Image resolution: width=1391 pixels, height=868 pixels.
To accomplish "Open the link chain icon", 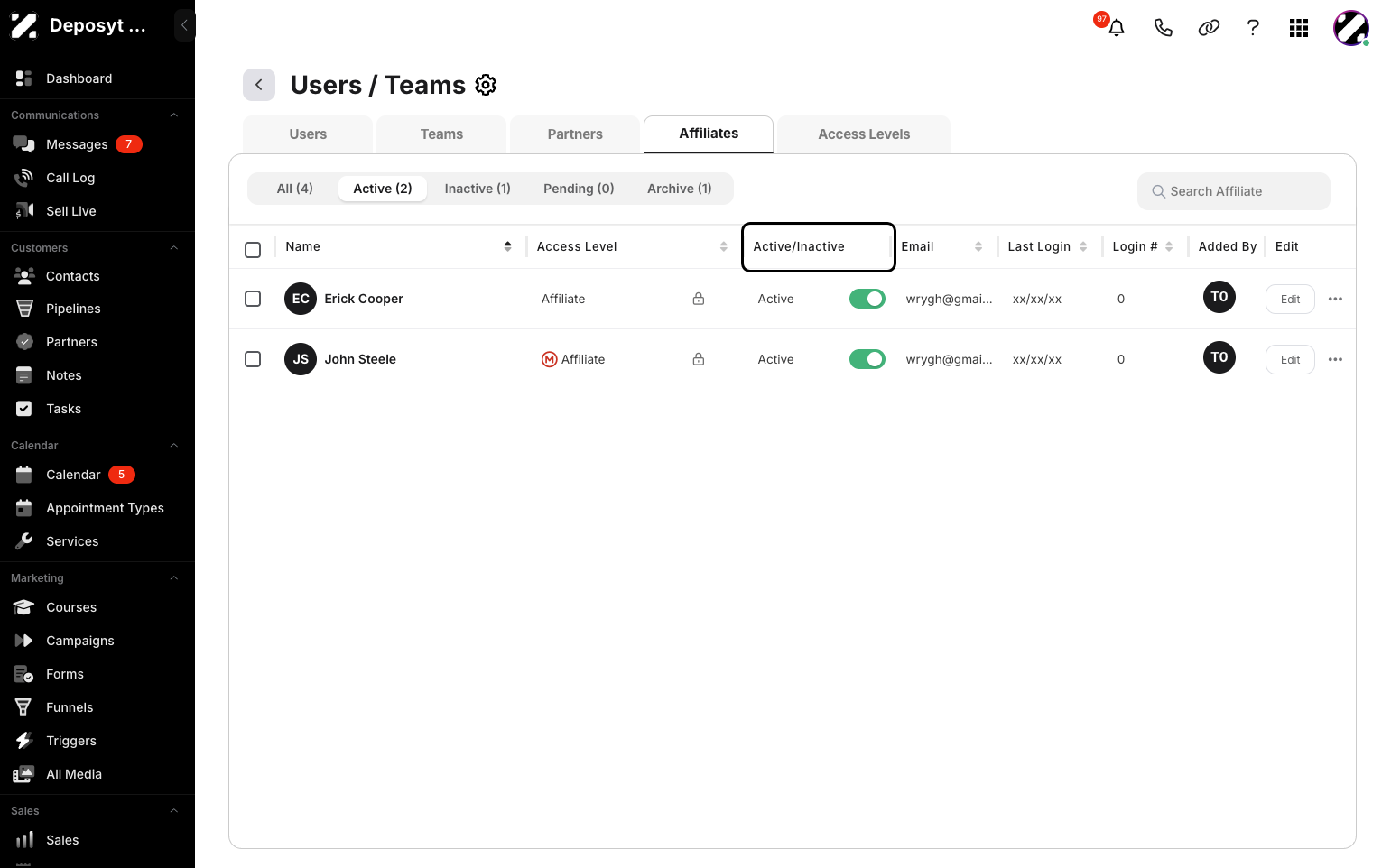I will click(1209, 28).
